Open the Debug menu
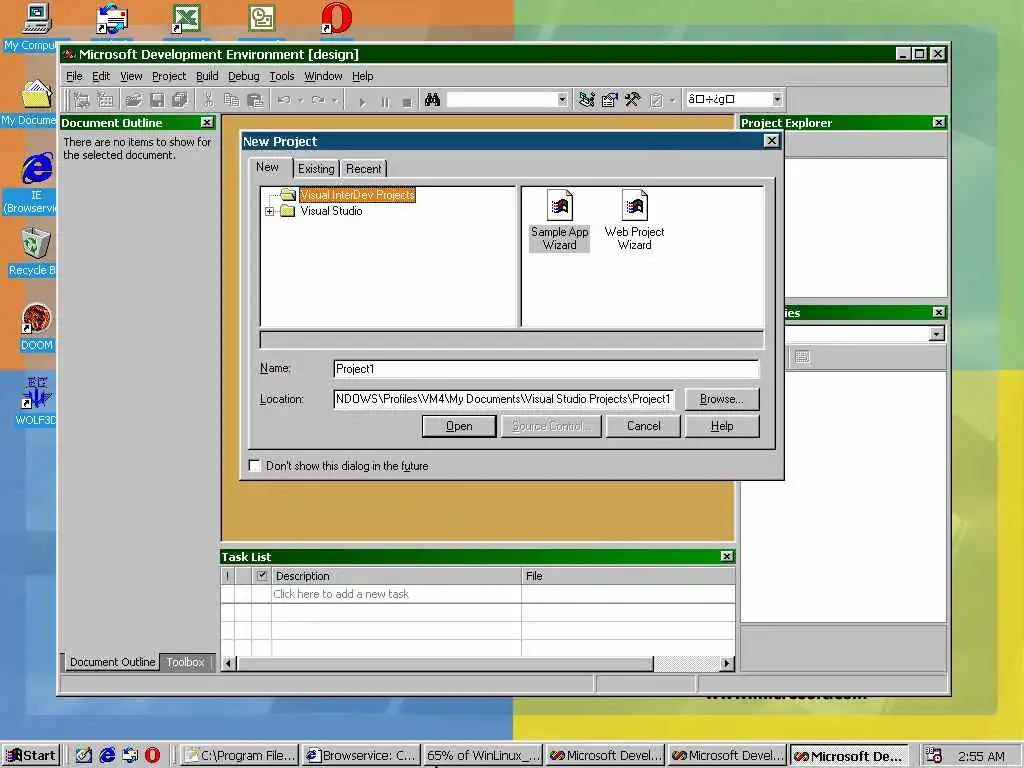This screenshot has width=1024, height=768. coord(244,76)
